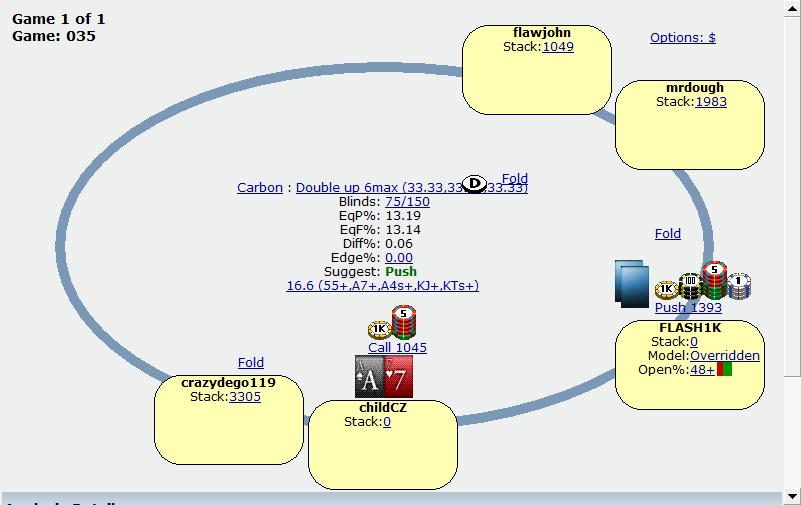
Task: Click the EqP% 13.19 value
Action: click(403, 215)
